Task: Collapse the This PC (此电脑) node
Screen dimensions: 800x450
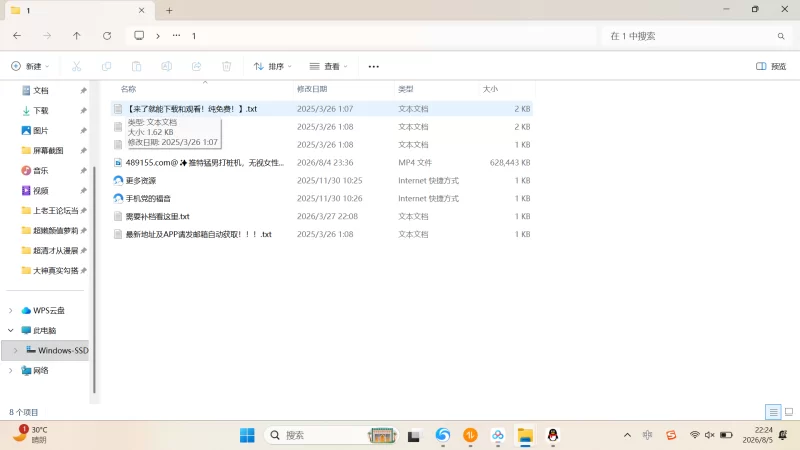Action: [10, 330]
